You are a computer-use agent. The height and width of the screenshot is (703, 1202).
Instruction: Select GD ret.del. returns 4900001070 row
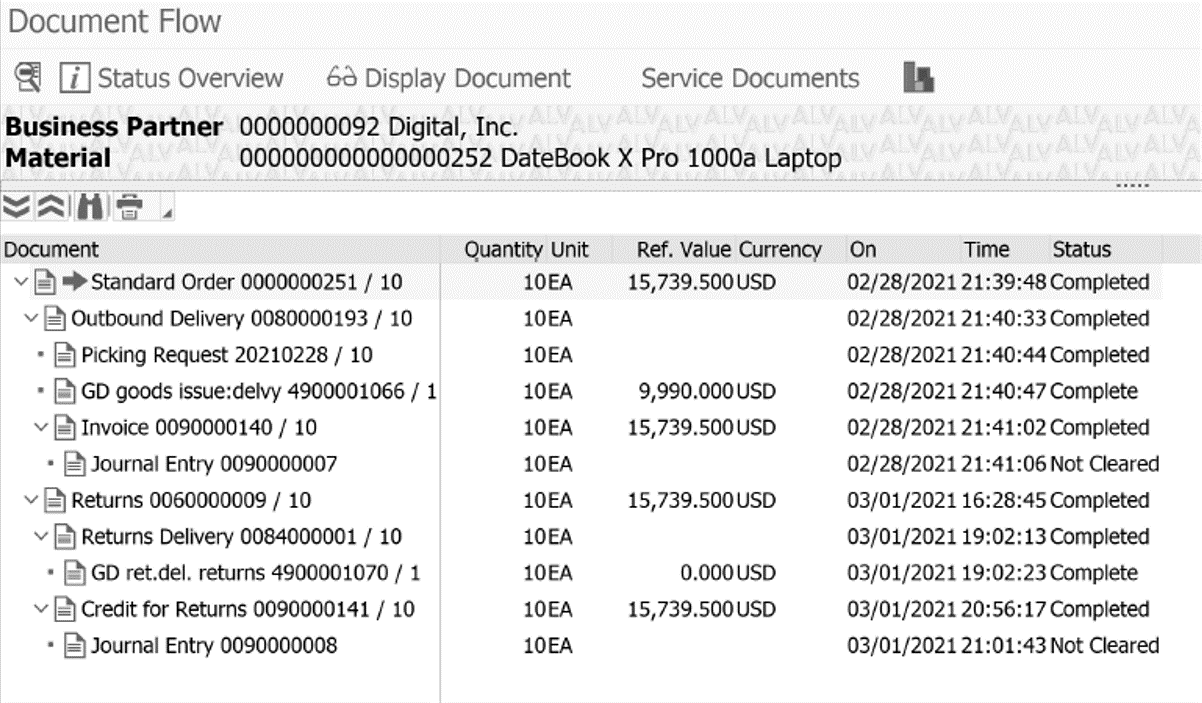coord(581,573)
